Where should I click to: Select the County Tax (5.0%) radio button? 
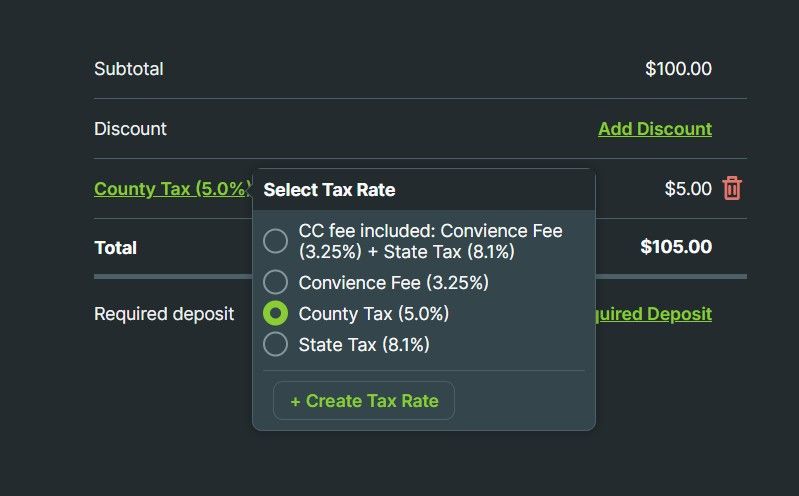click(275, 314)
